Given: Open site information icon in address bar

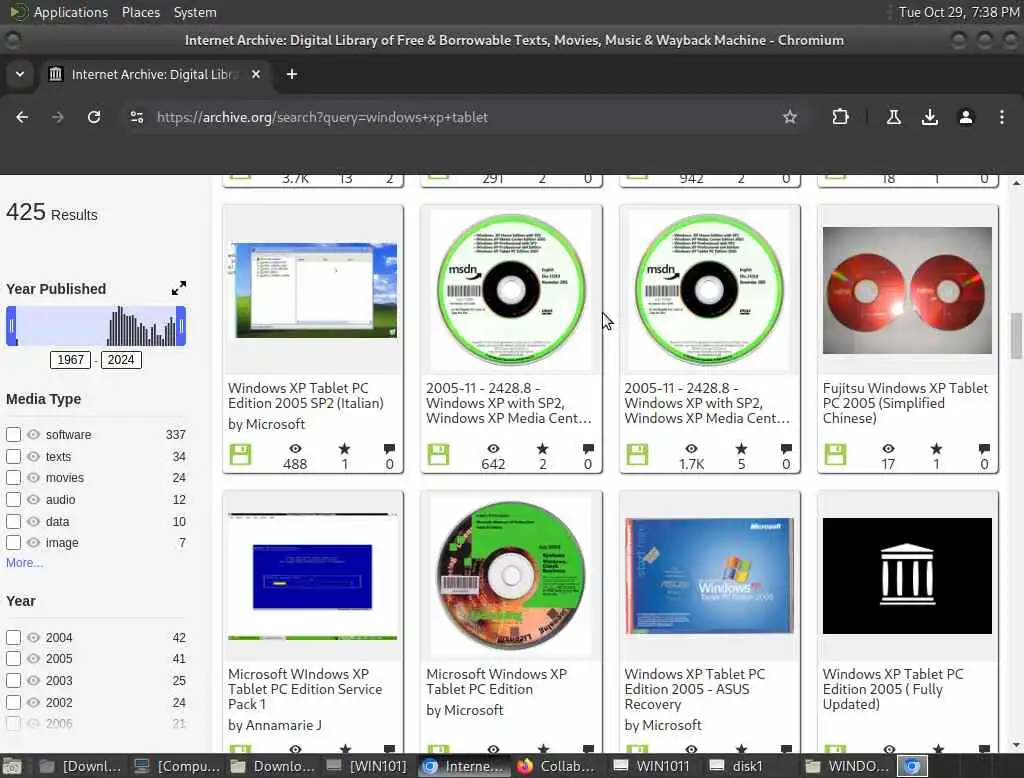Looking at the screenshot, I should click(x=136, y=117).
